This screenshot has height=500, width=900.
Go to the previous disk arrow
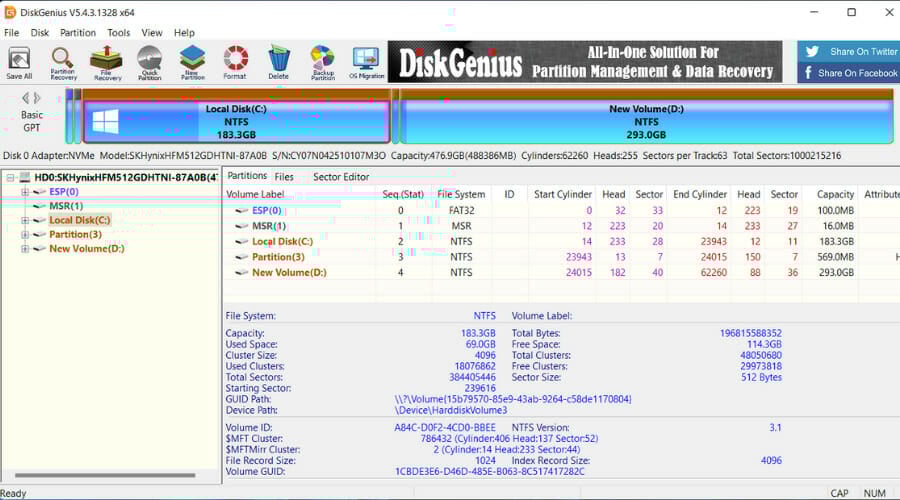(x=25, y=98)
